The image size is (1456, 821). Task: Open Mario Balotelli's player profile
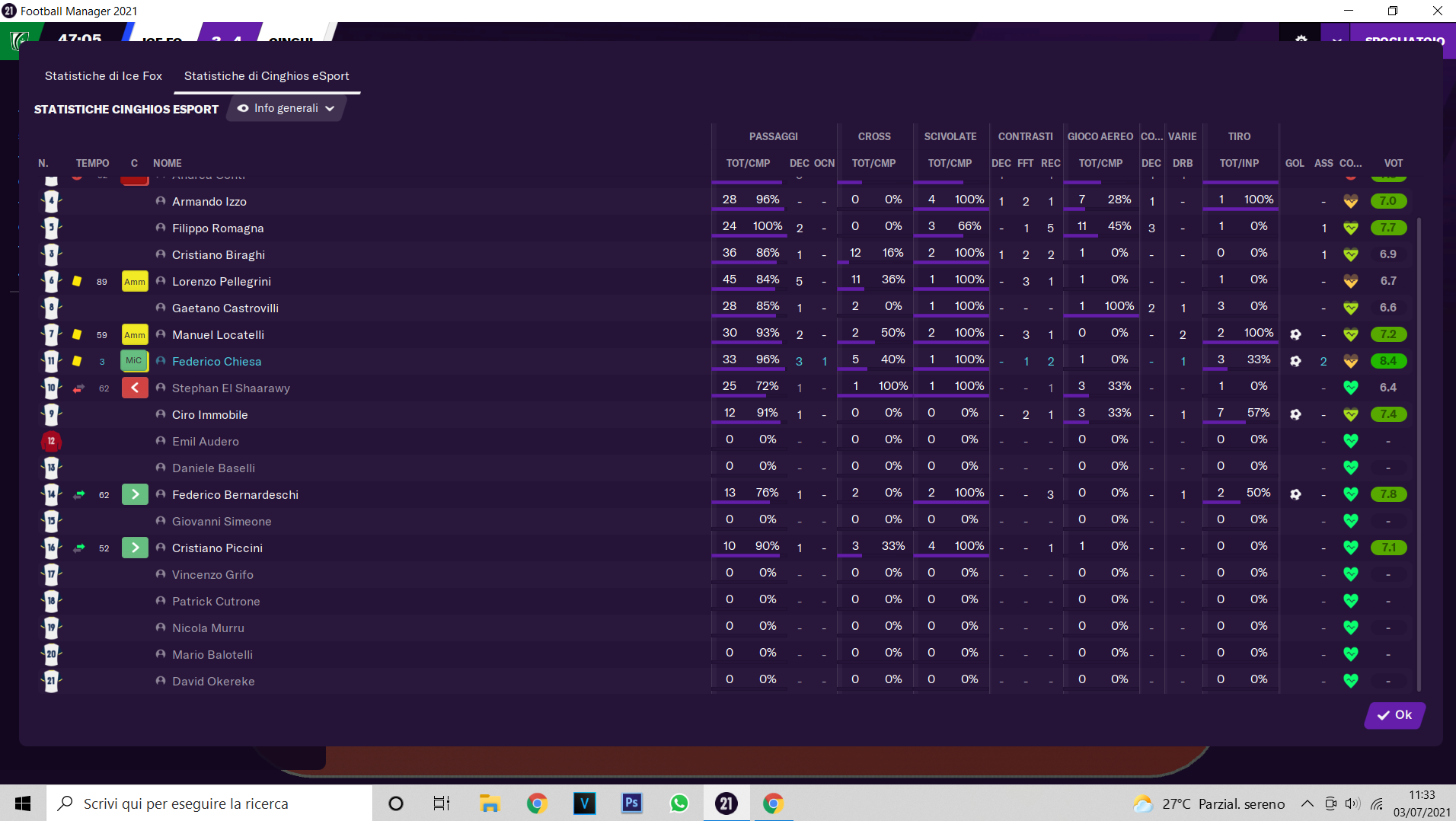(212, 655)
